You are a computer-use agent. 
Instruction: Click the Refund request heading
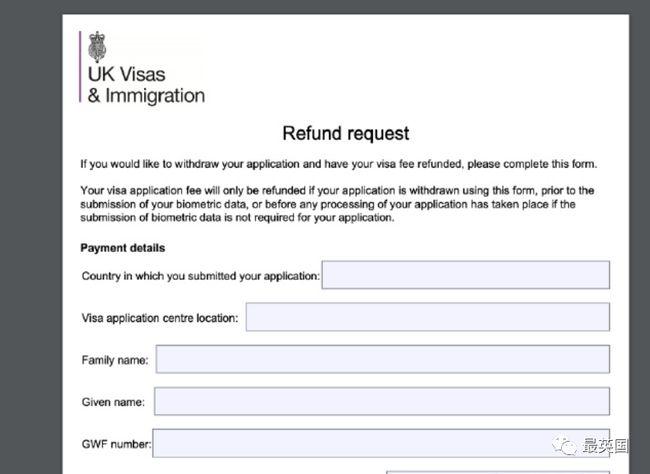pos(345,133)
